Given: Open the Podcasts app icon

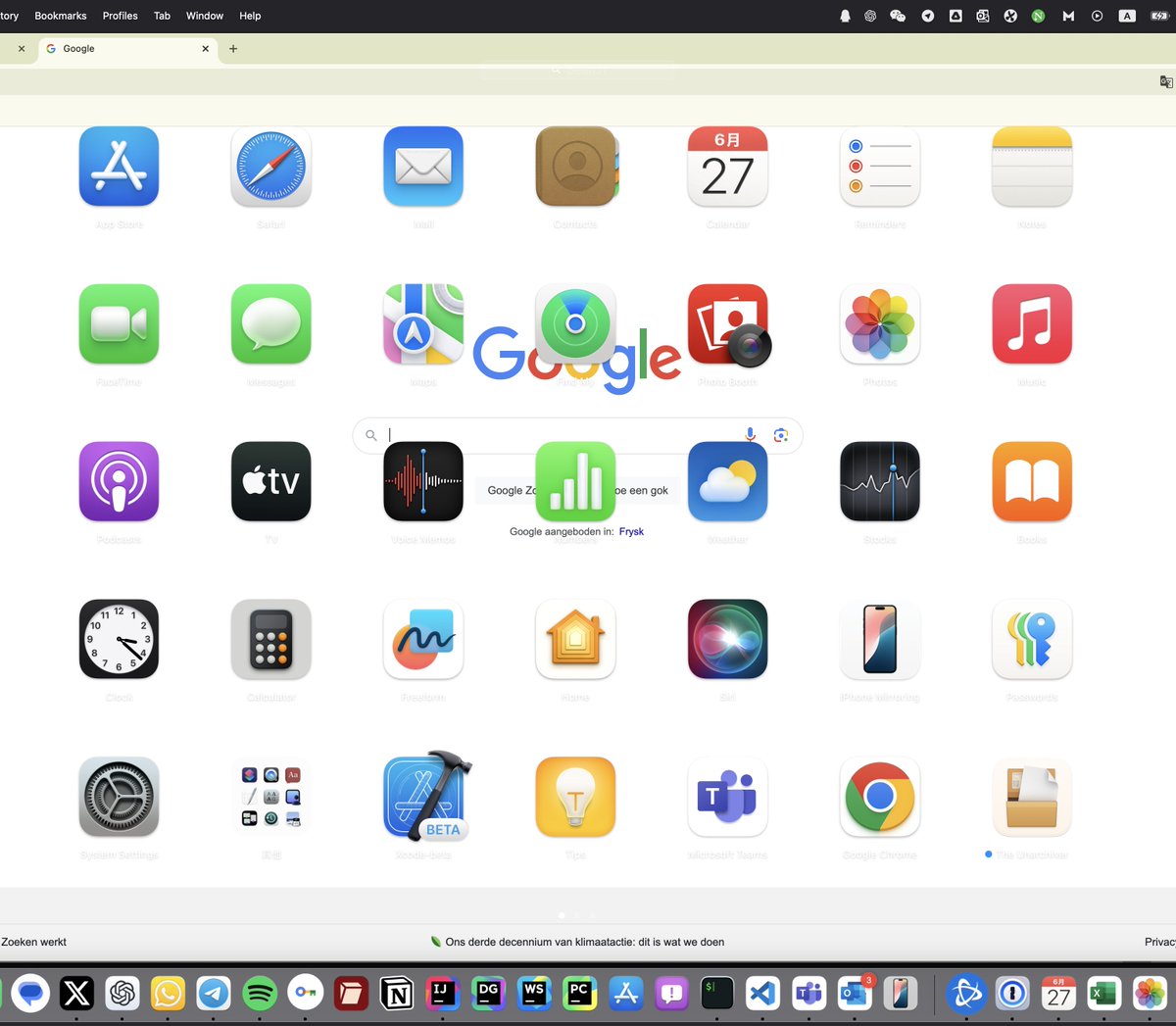Looking at the screenshot, I should point(119,481).
